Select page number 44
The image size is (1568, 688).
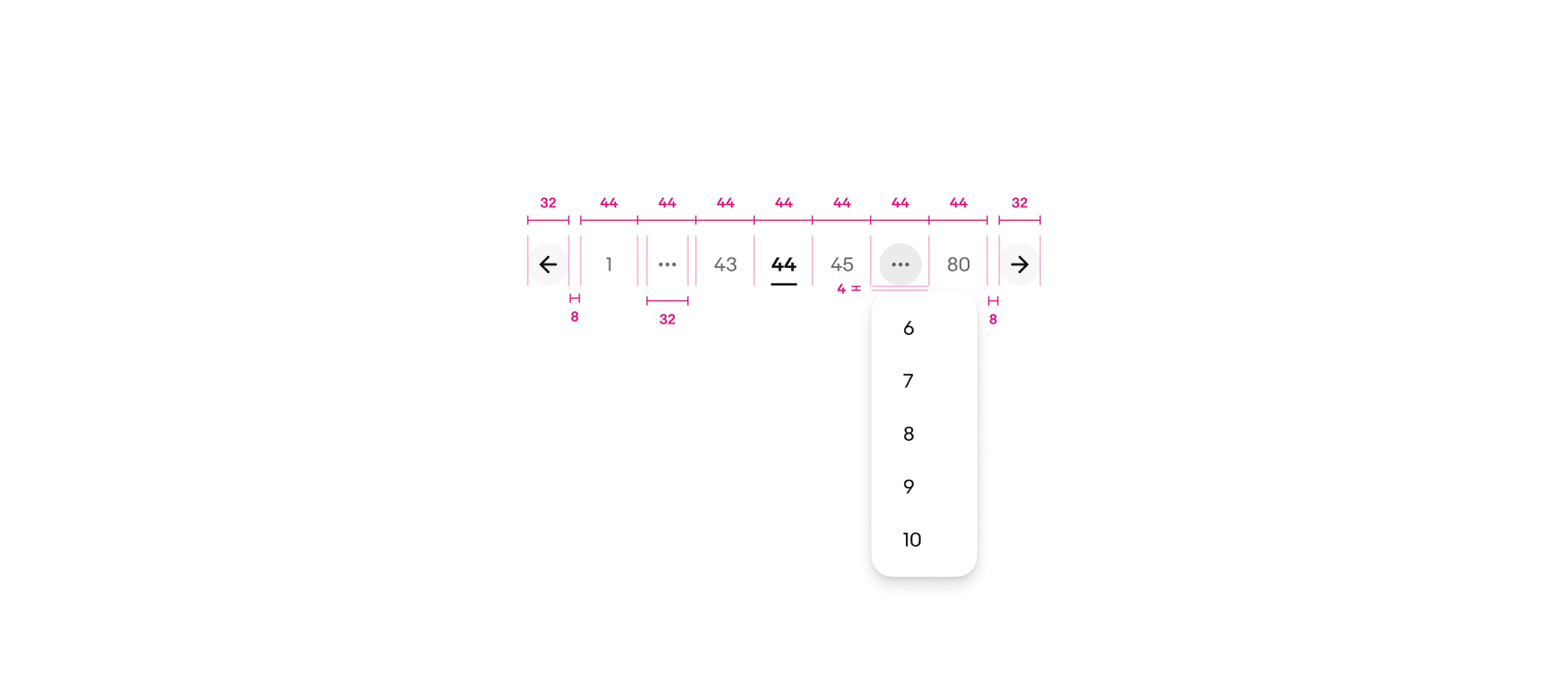(783, 263)
